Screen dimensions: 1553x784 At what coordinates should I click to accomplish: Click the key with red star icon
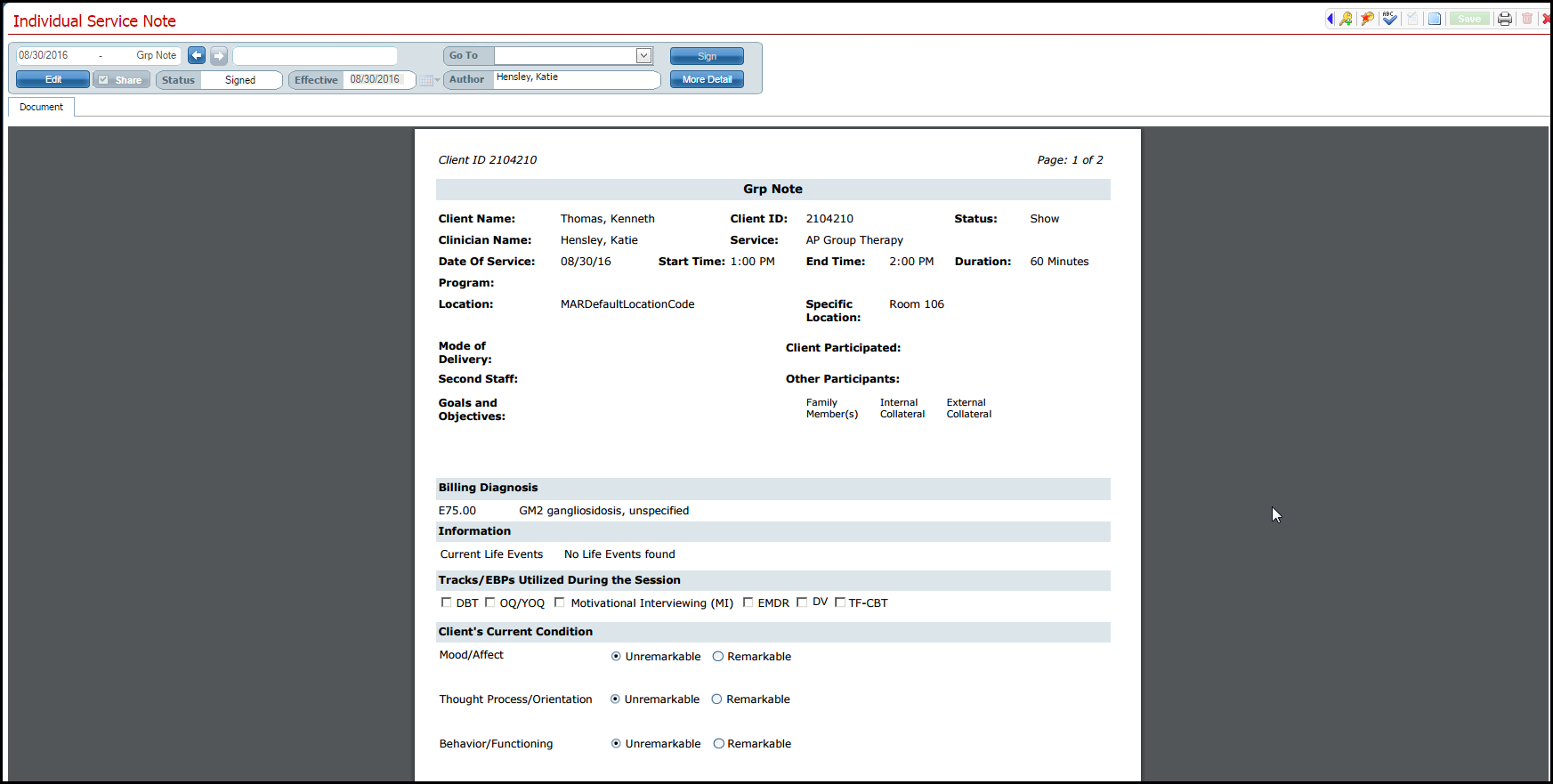1368,19
